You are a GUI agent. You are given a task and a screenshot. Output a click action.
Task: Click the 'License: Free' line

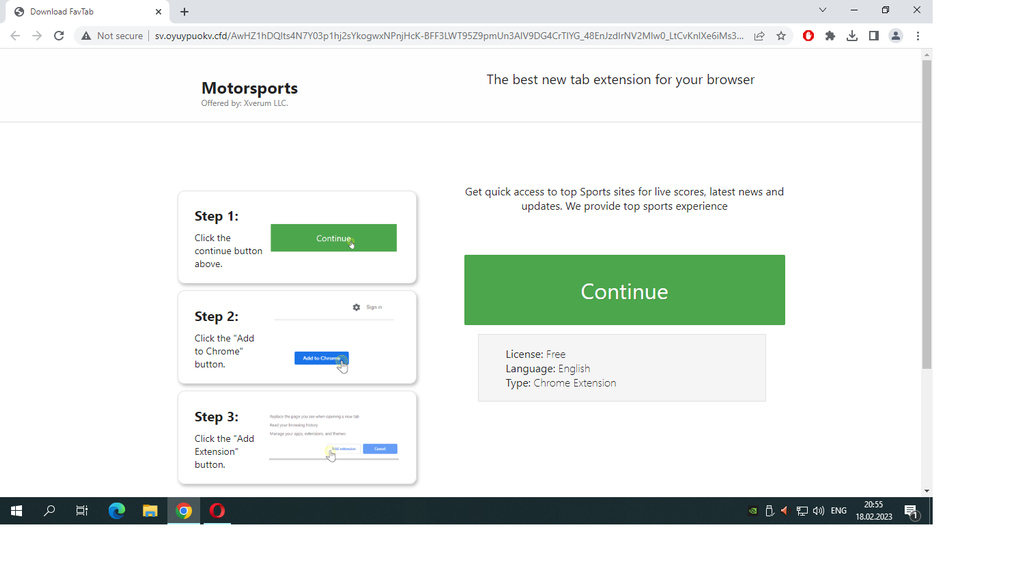536,354
